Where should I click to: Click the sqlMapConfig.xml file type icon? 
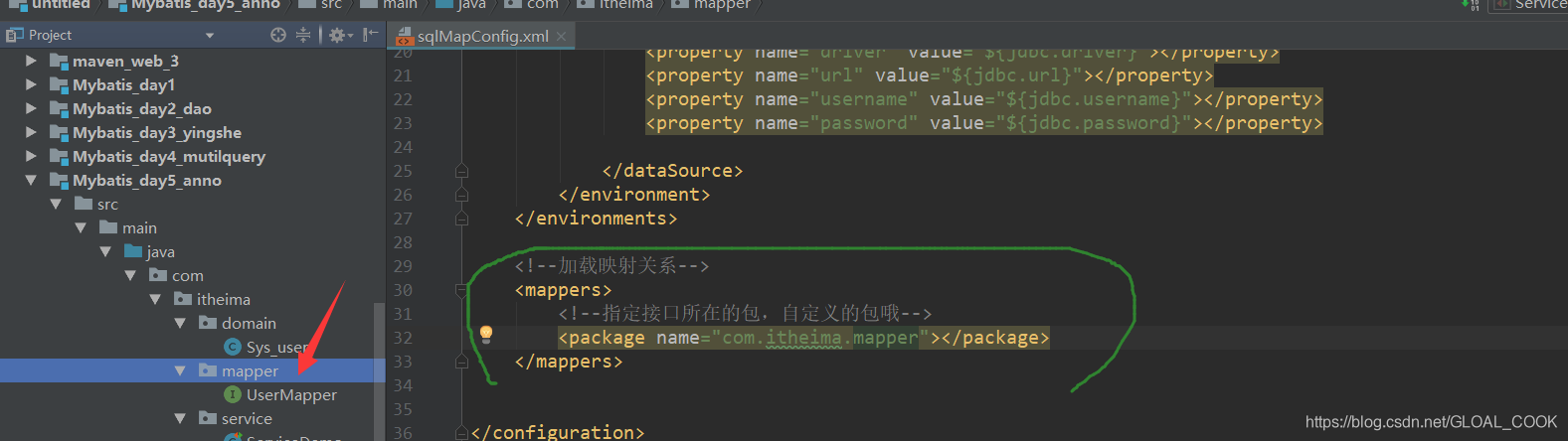[406, 37]
